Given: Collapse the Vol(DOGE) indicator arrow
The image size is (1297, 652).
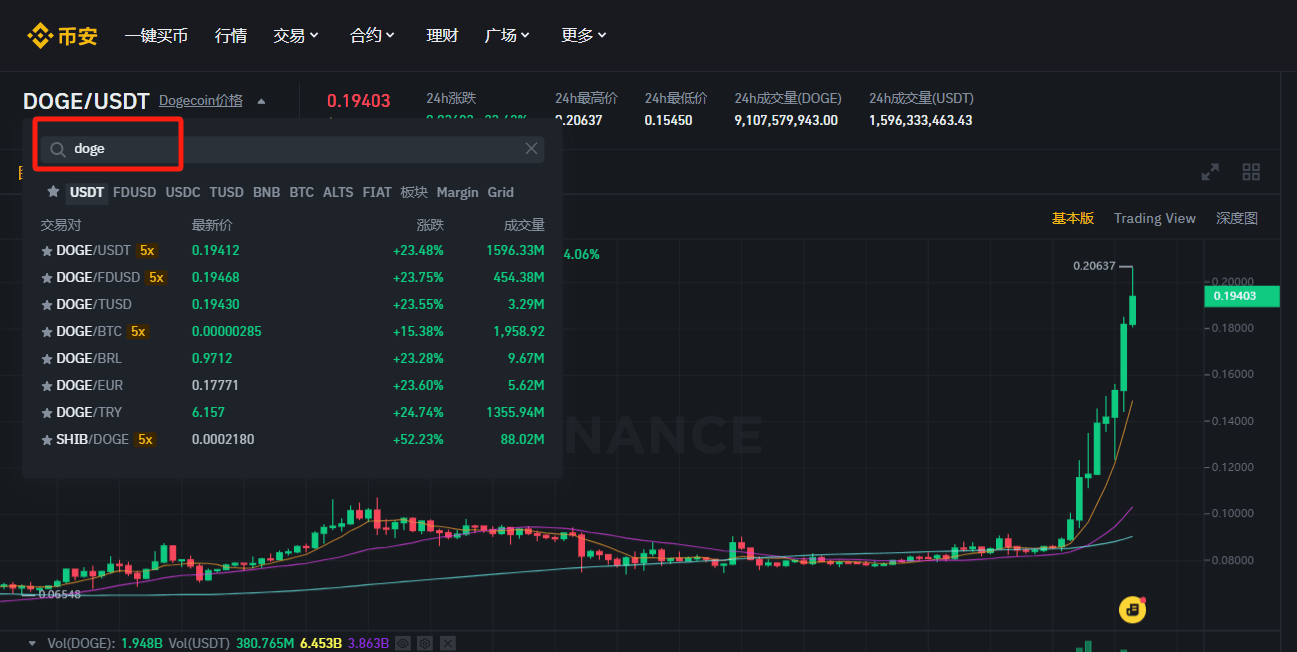Looking at the screenshot, I should coord(32,643).
